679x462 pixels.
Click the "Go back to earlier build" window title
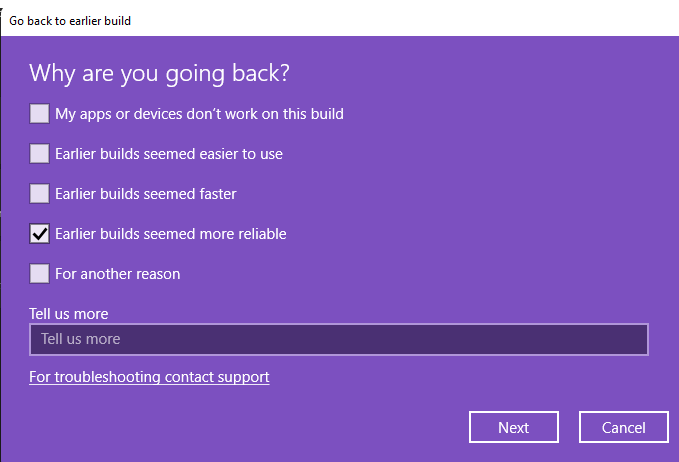tap(70, 20)
